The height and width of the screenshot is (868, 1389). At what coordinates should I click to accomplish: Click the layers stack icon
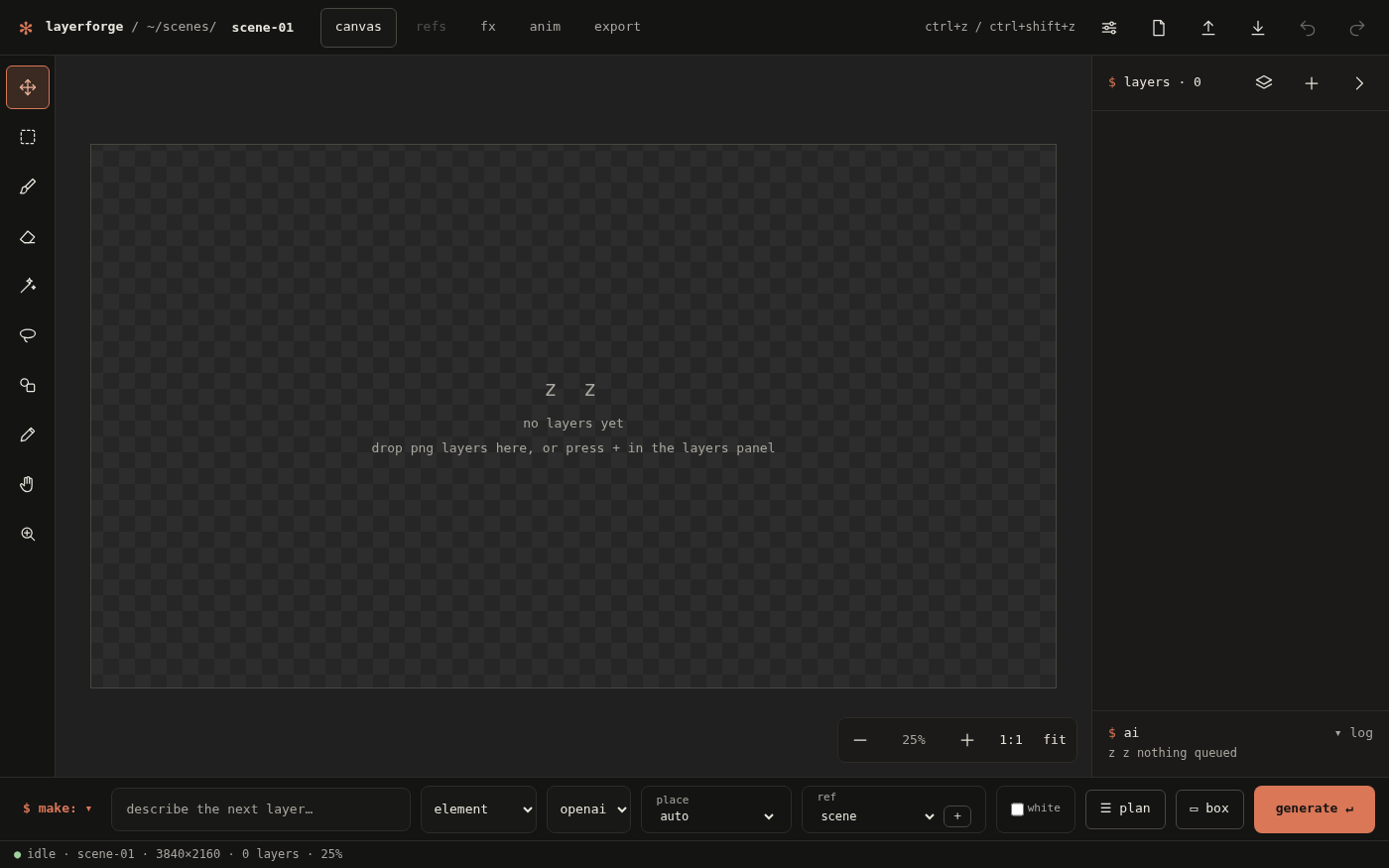tap(1264, 83)
